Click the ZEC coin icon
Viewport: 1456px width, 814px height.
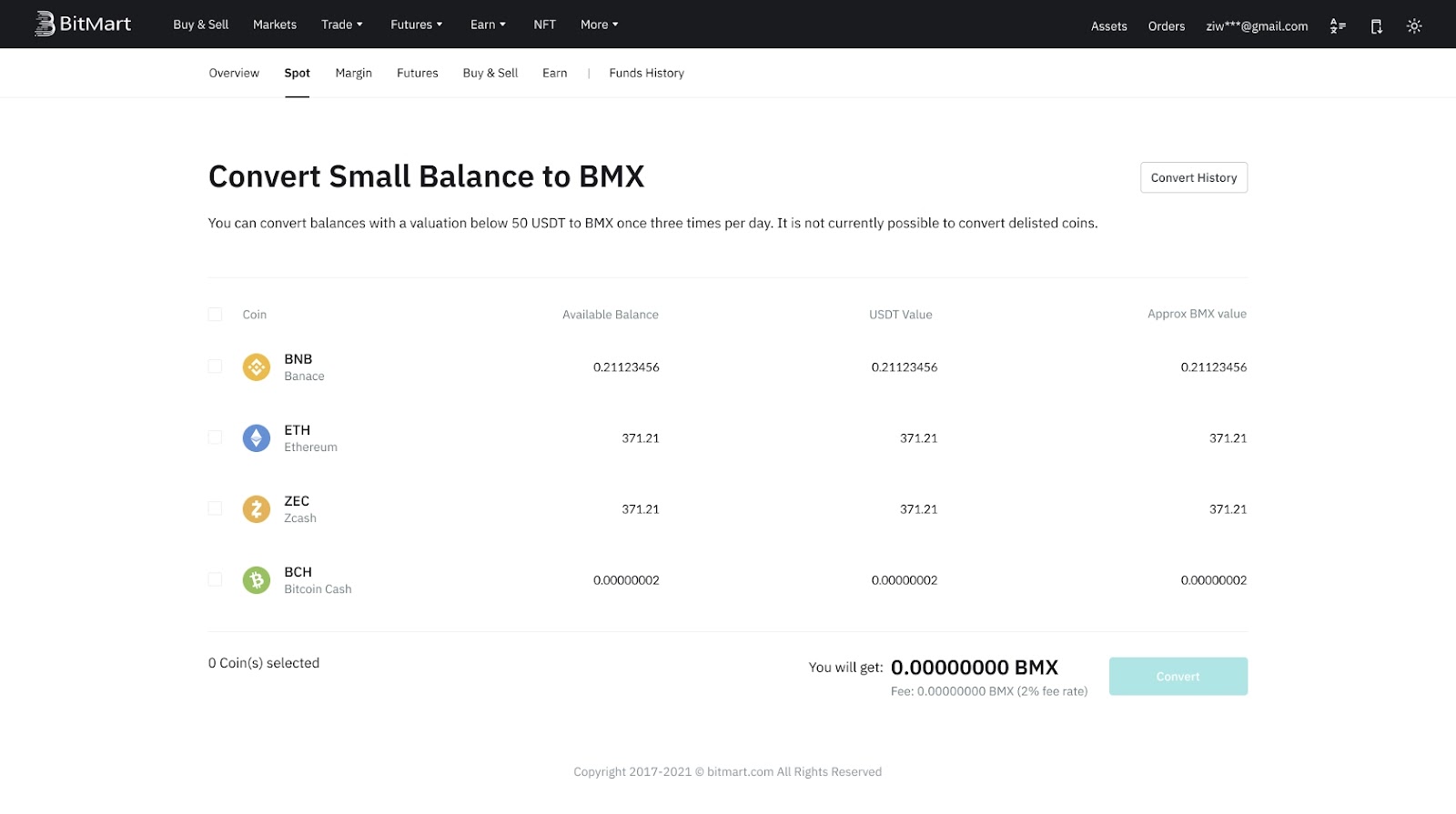pos(257,509)
